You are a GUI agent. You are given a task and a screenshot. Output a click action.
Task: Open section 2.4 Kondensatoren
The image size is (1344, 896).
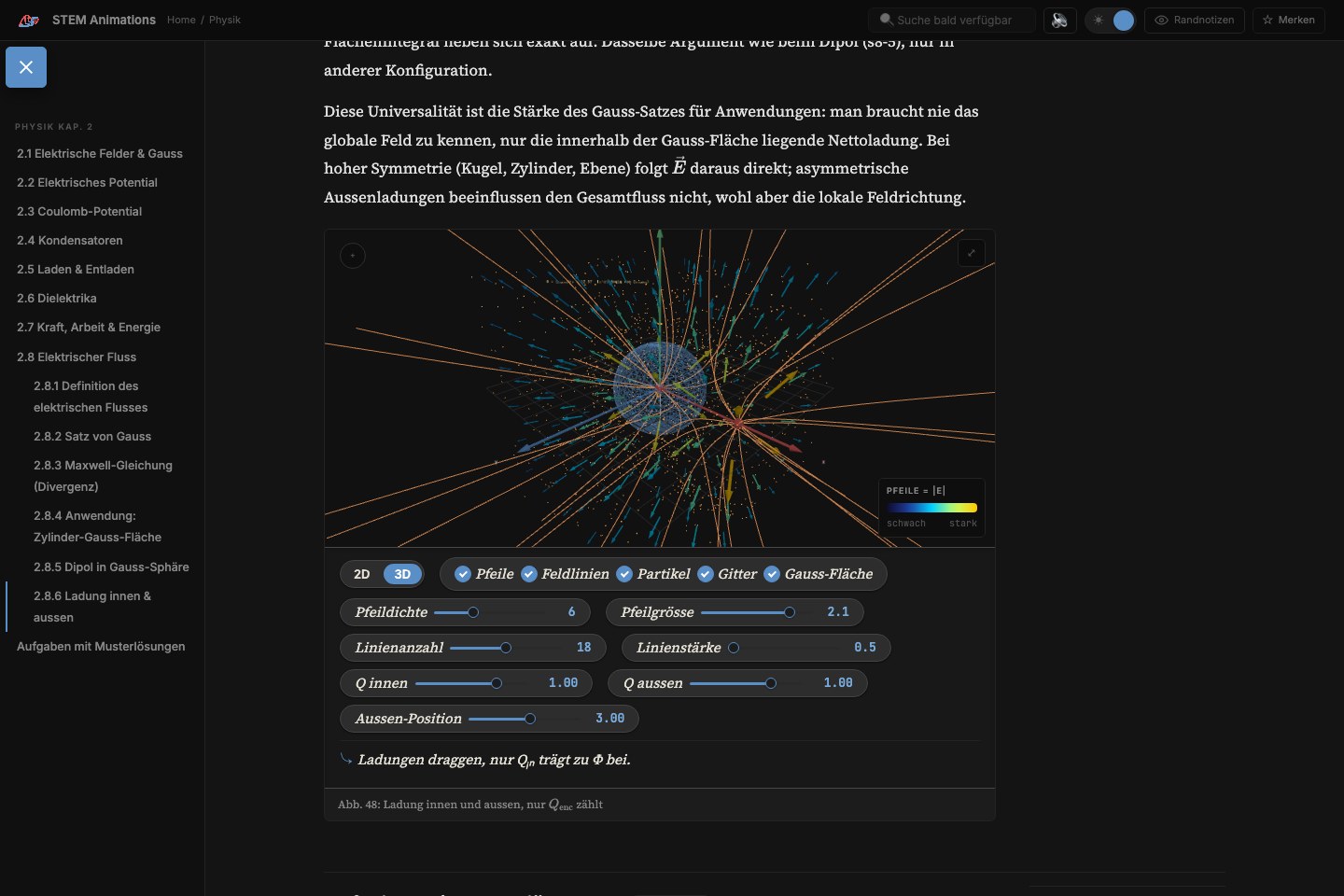coord(70,241)
